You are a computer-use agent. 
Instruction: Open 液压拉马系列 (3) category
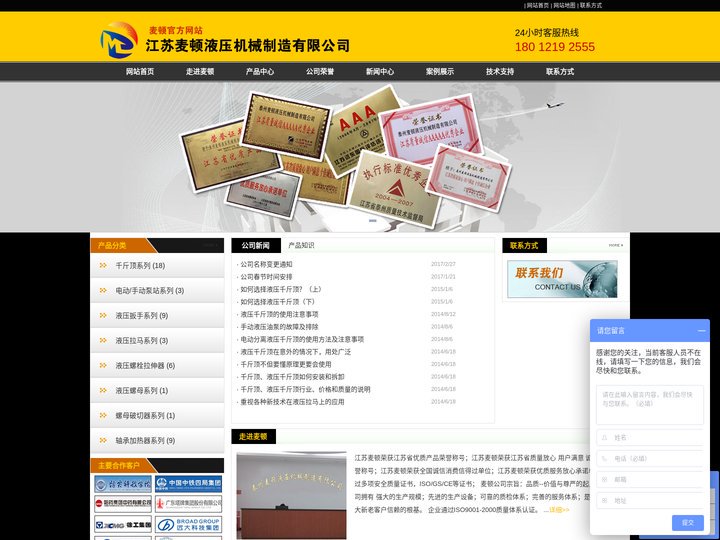(x=142, y=340)
